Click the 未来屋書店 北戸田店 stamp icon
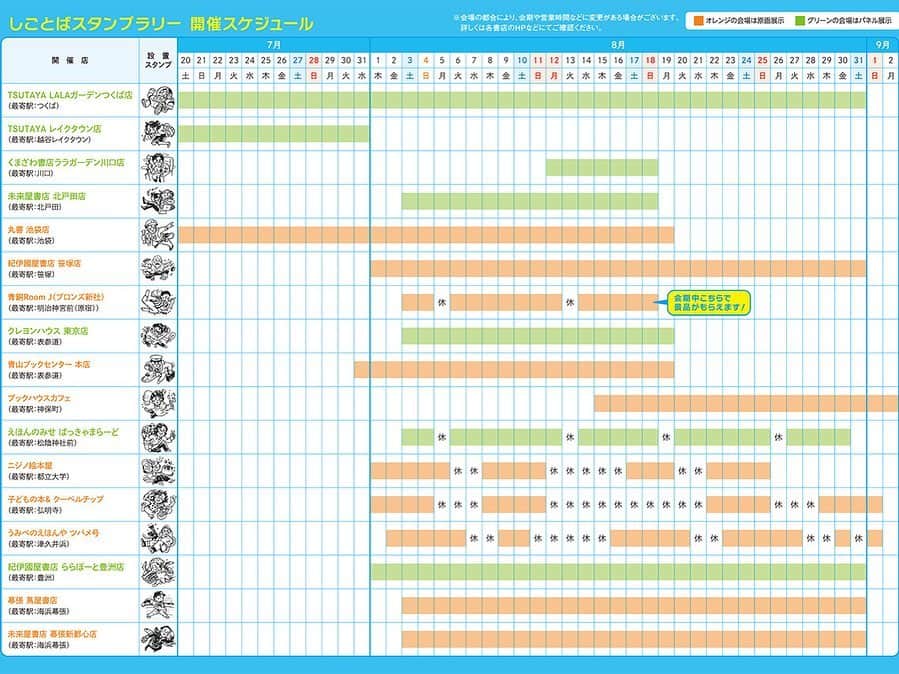The image size is (899, 674). point(158,201)
